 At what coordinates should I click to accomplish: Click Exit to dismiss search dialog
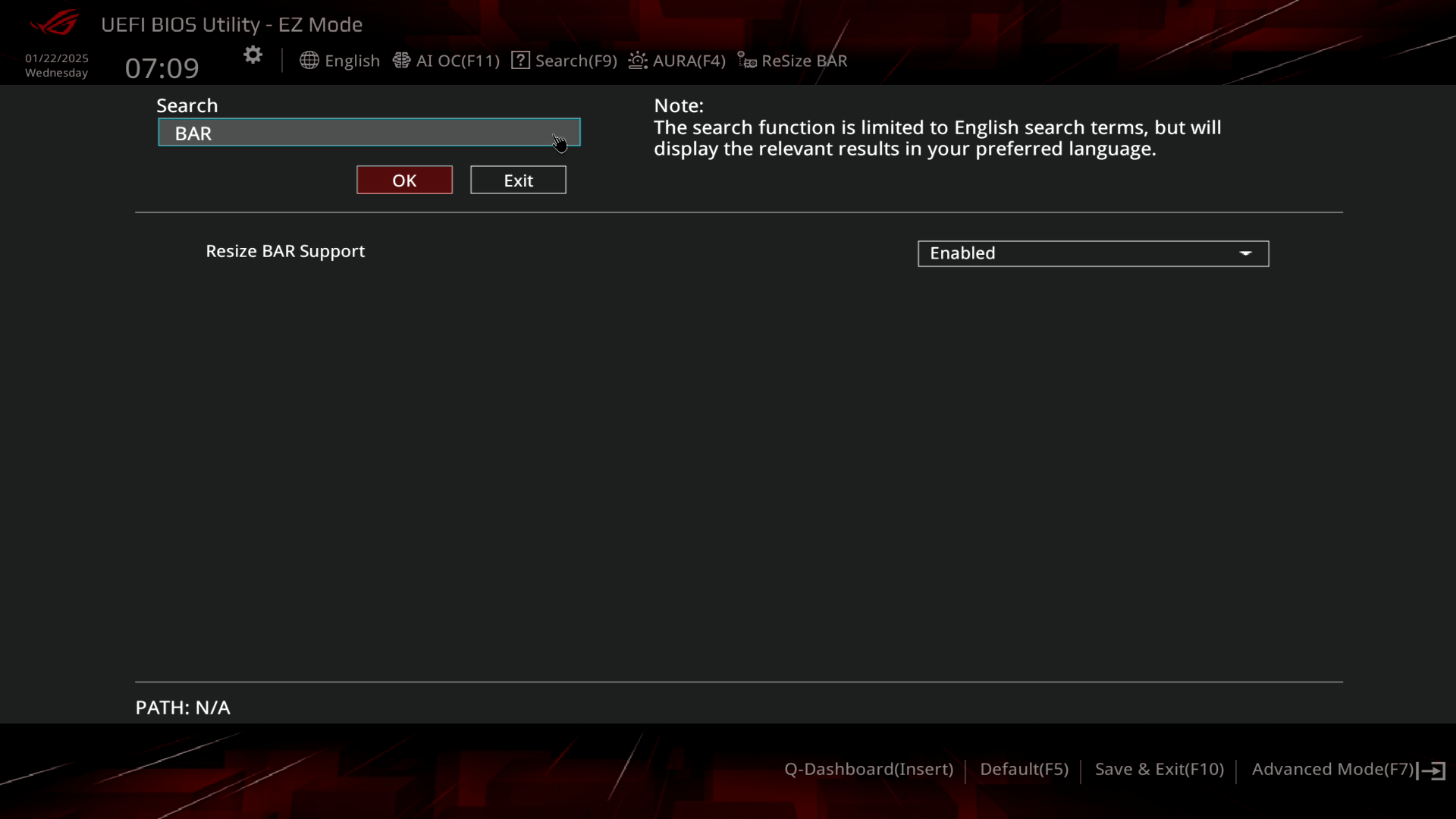pos(518,180)
